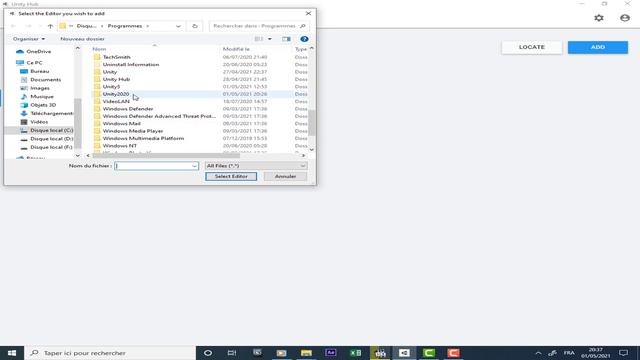Open Bureau in the navigation pane

(x=40, y=71)
